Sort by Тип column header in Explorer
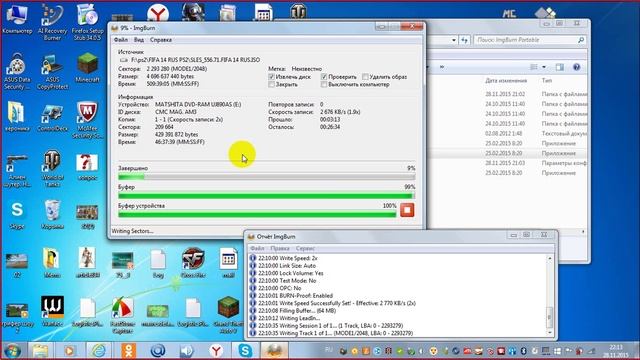This screenshot has width=640, height=360. click(547, 80)
